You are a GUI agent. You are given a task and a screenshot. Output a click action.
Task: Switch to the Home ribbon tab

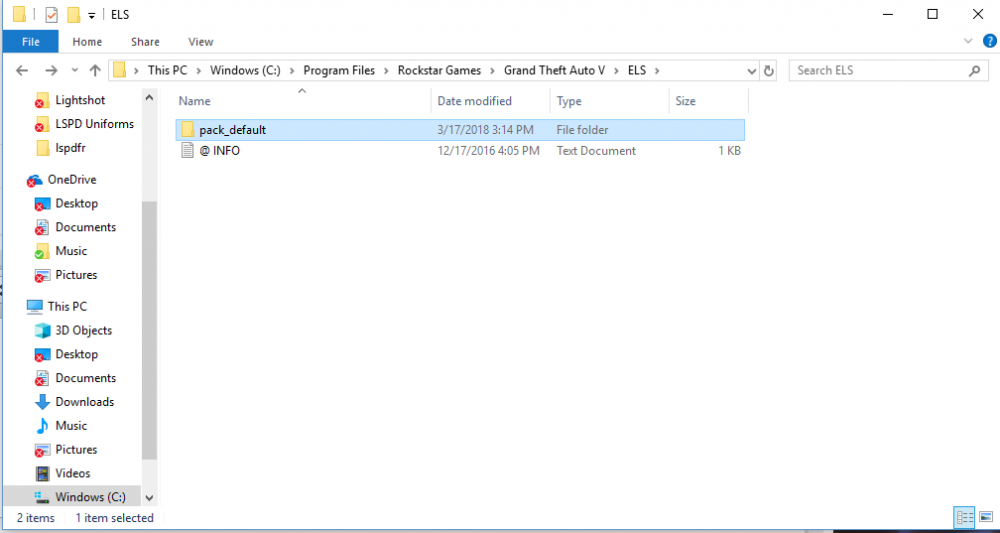point(87,42)
